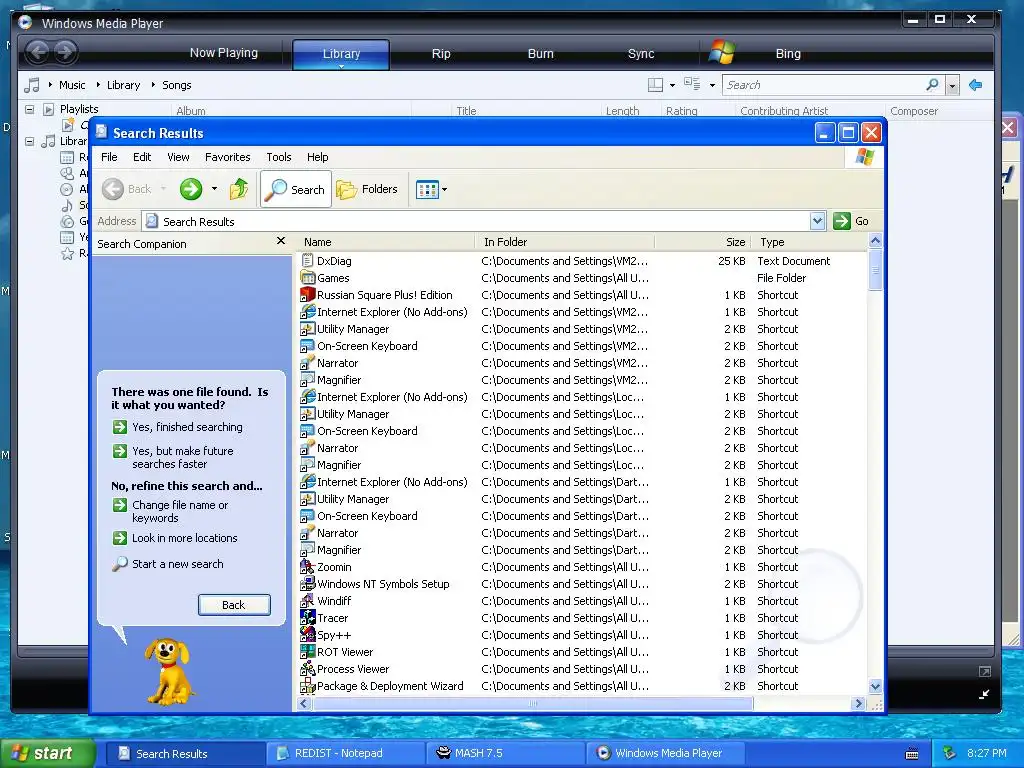Click the vertical scrollbar up arrow in results
This screenshot has width=1024, height=768.
click(875, 241)
